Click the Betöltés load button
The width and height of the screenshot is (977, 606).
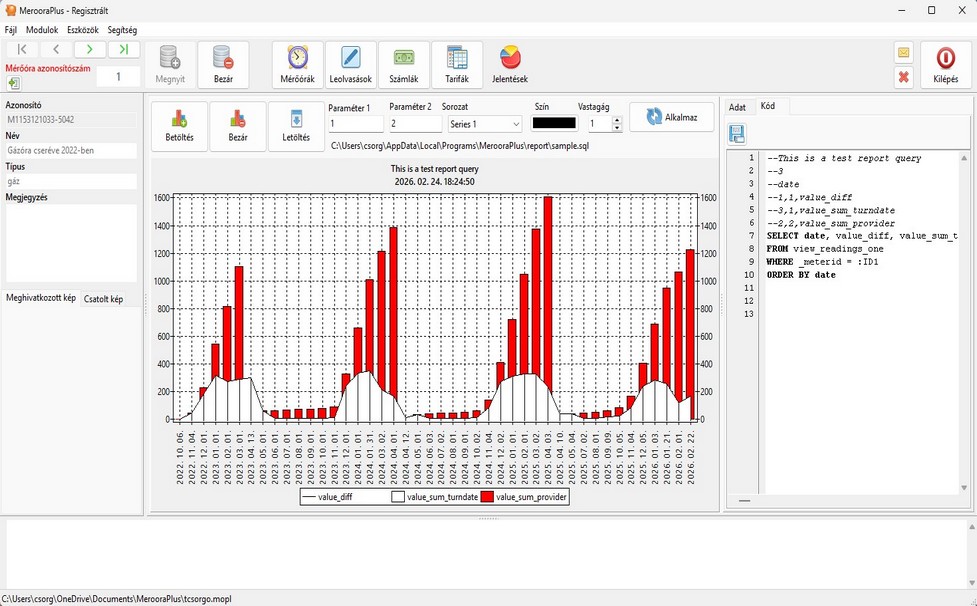(x=179, y=126)
